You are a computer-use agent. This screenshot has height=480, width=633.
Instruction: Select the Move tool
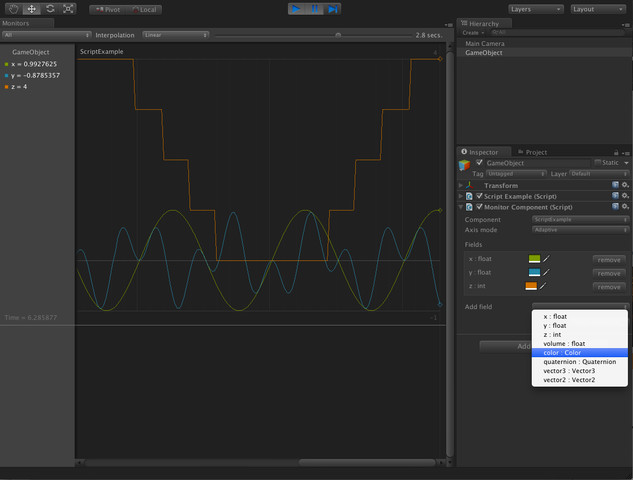(x=31, y=9)
